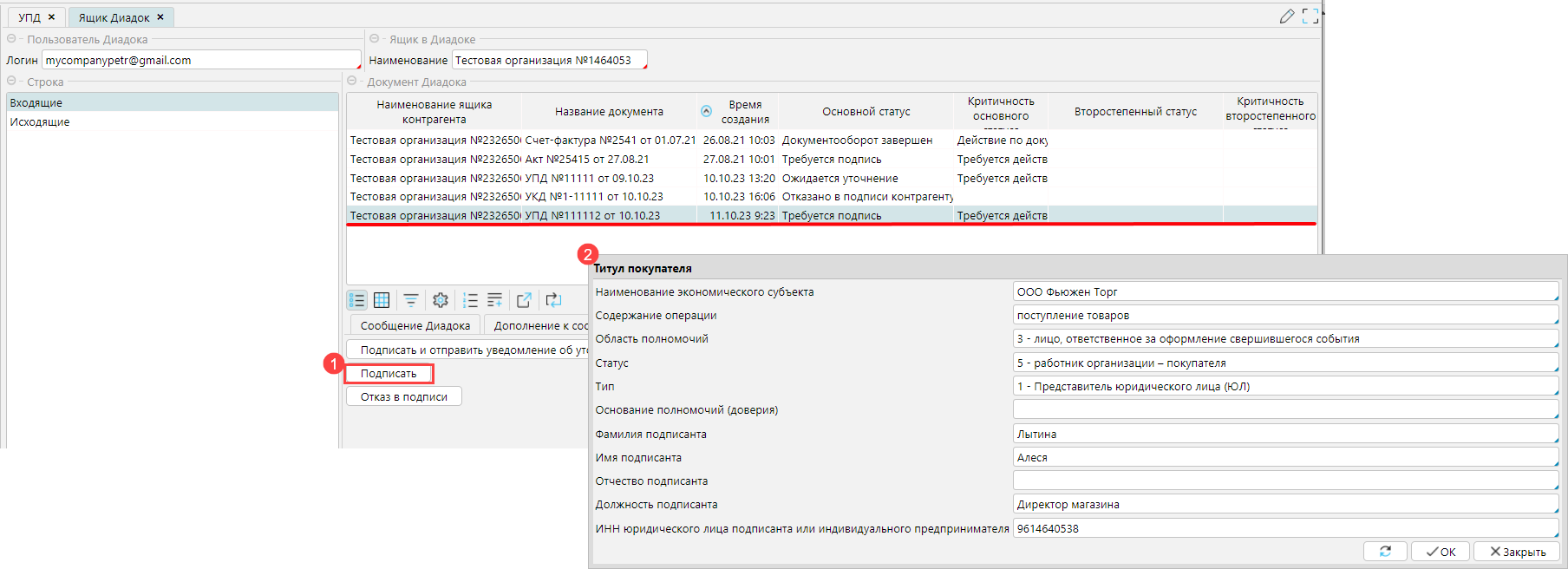The width and height of the screenshot is (1568, 569).
Task: Click the add-lines icon with plus
Action: [x=495, y=300]
